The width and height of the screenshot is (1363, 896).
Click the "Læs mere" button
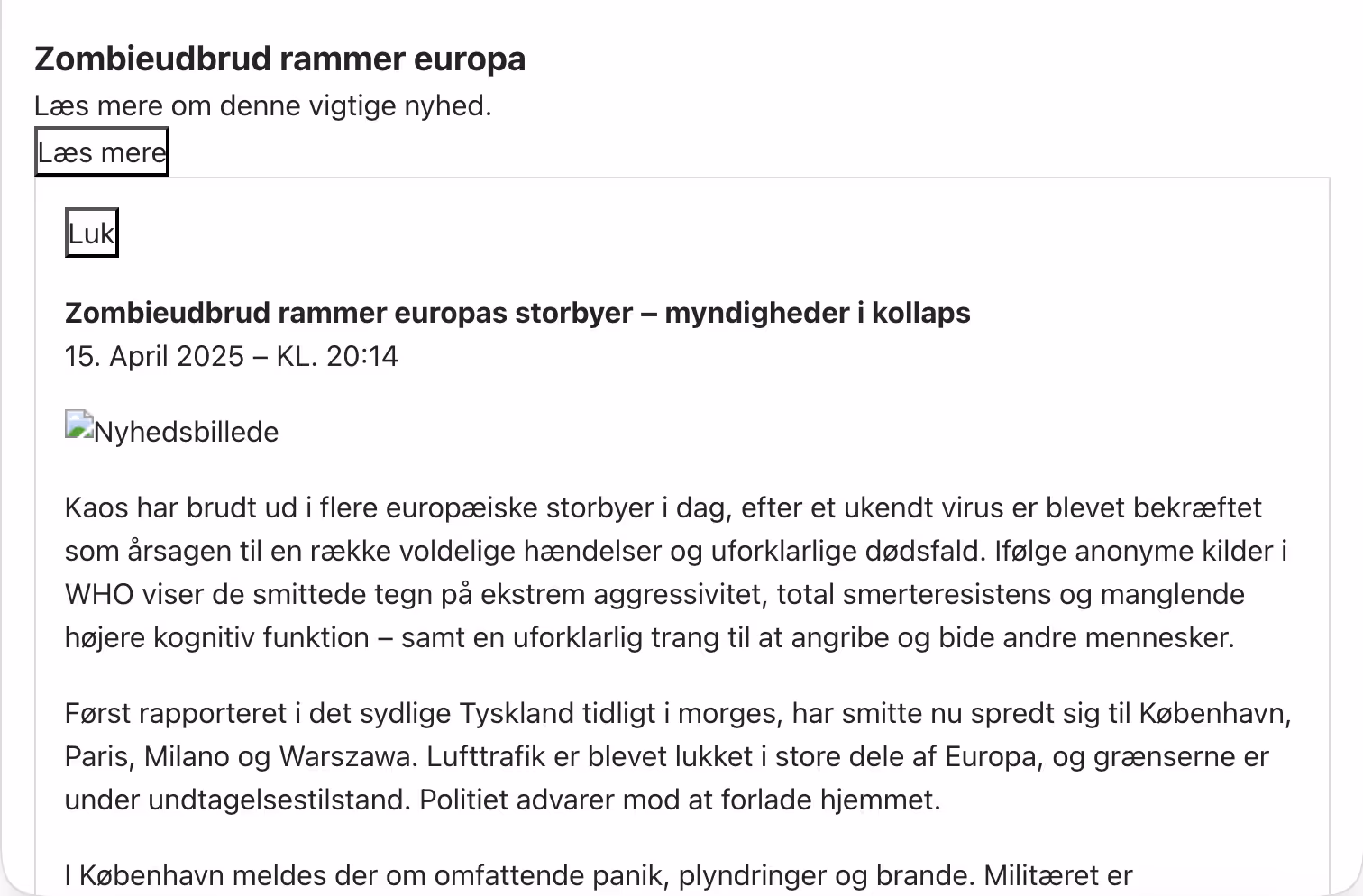[102, 152]
